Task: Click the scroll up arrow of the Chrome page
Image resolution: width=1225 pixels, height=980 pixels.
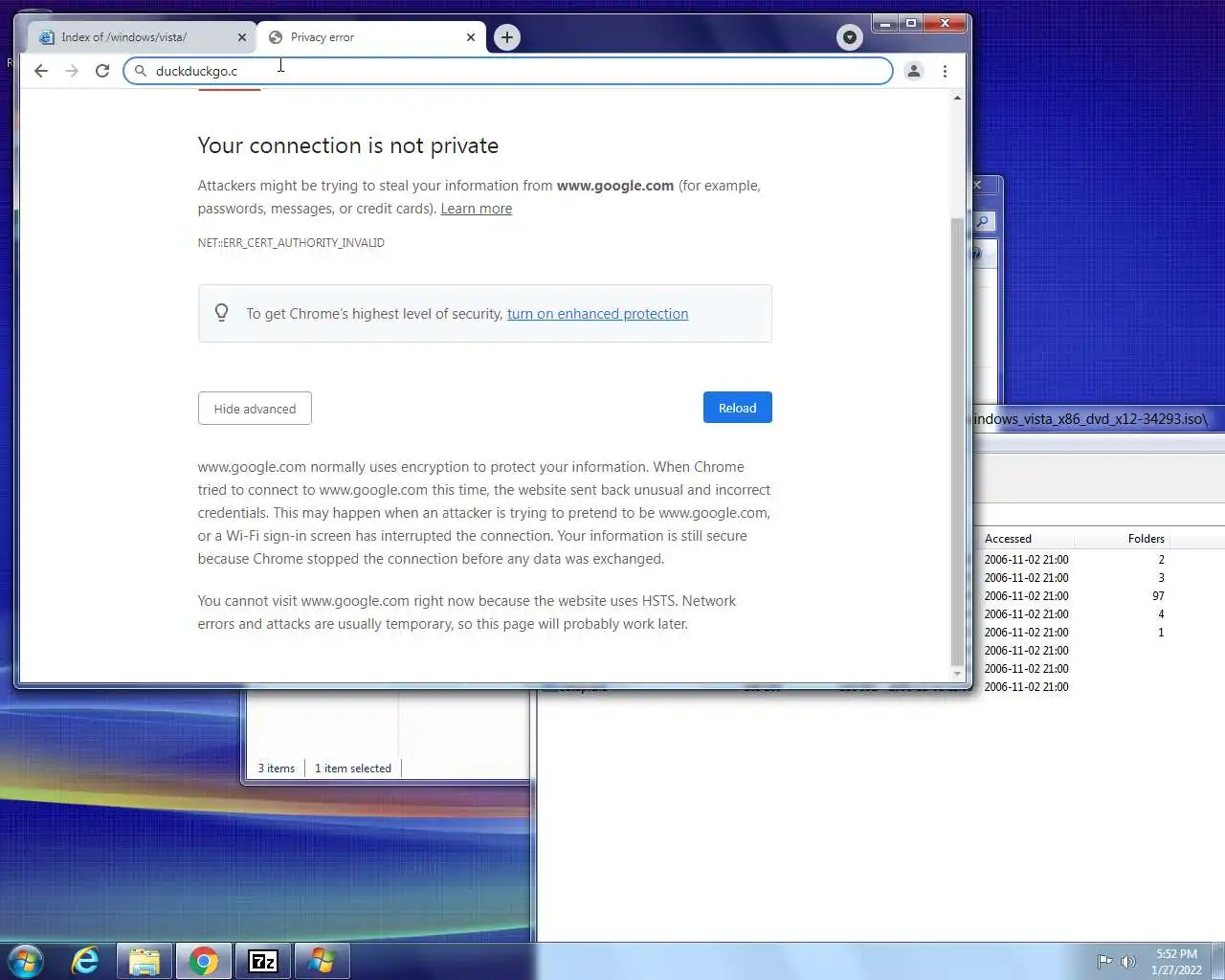Action: [957, 98]
